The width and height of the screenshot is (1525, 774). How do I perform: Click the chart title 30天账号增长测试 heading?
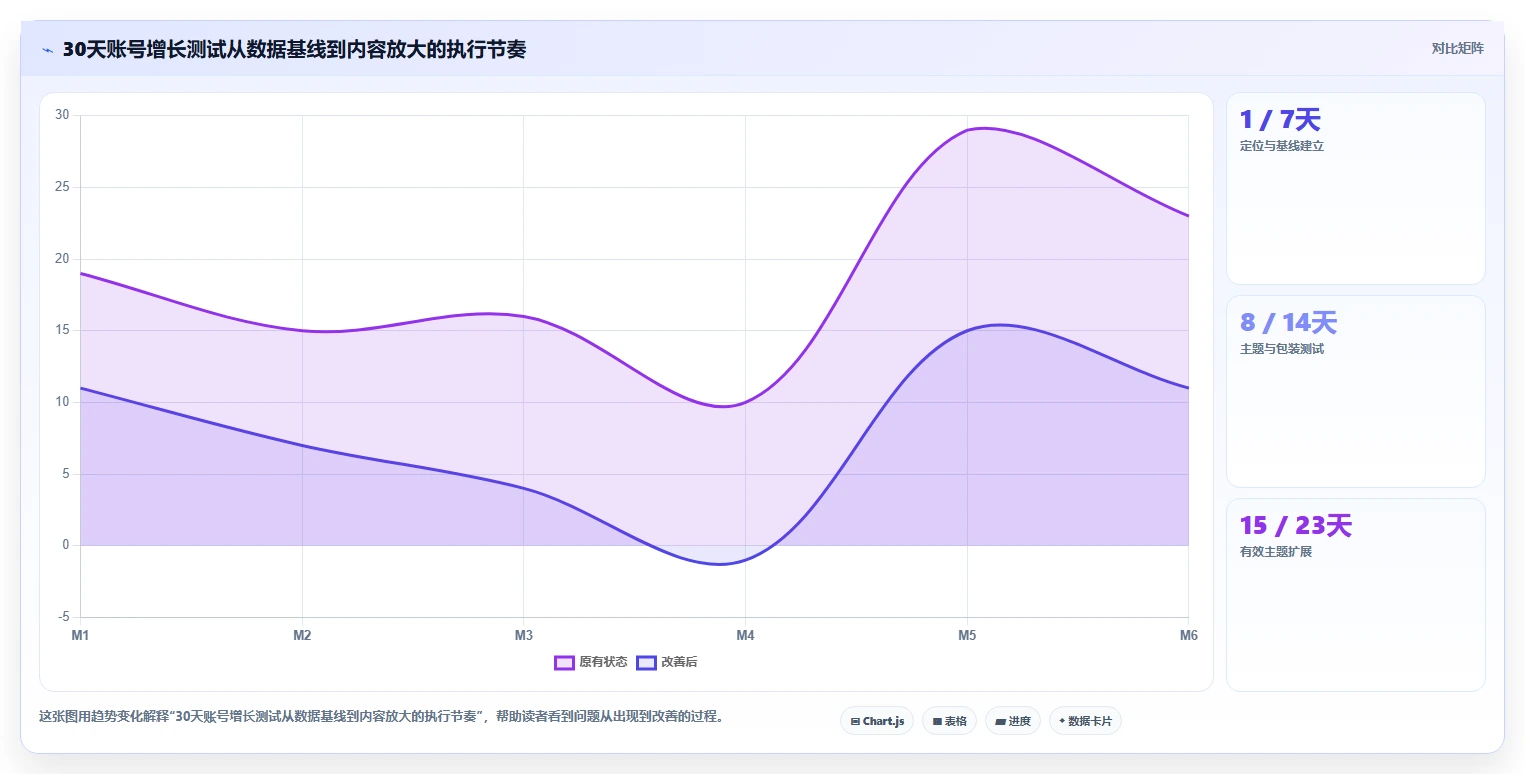point(294,49)
